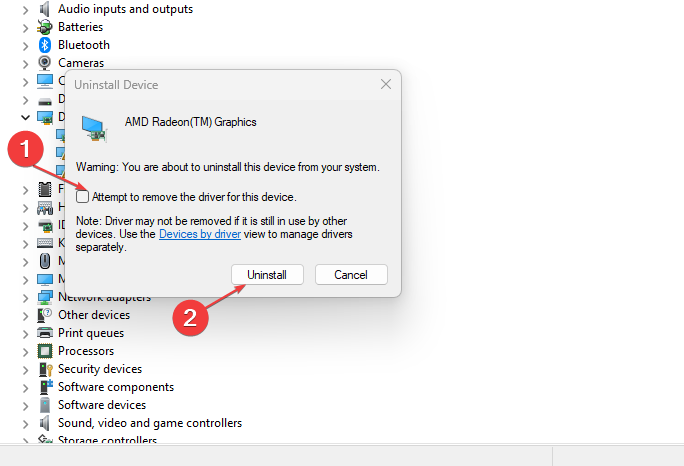Viewport: 684px width, 466px height.
Task: Click the IDE controllers category icon
Action: tap(44, 226)
